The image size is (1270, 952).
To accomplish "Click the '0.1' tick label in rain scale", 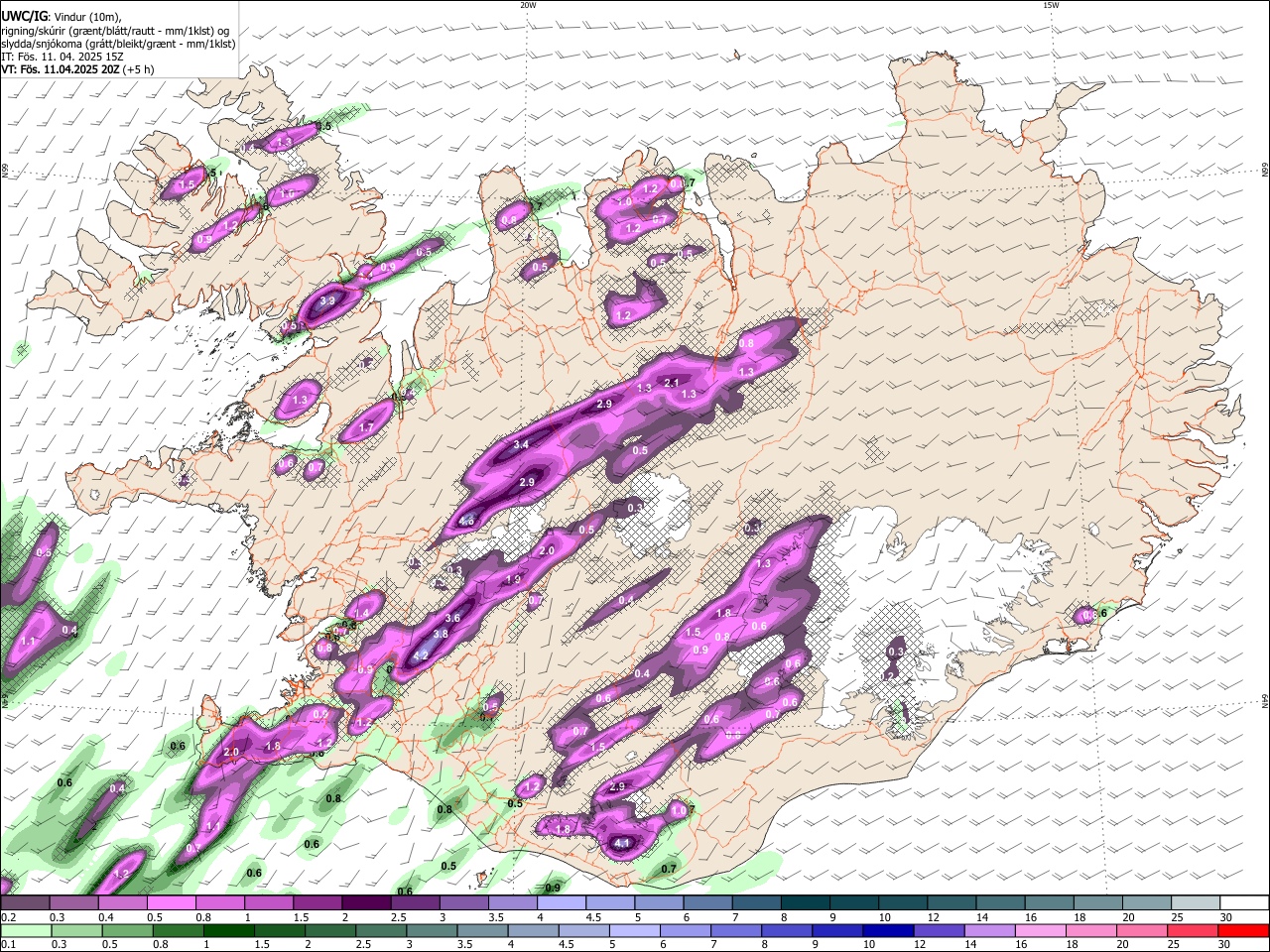I will tap(8, 944).
